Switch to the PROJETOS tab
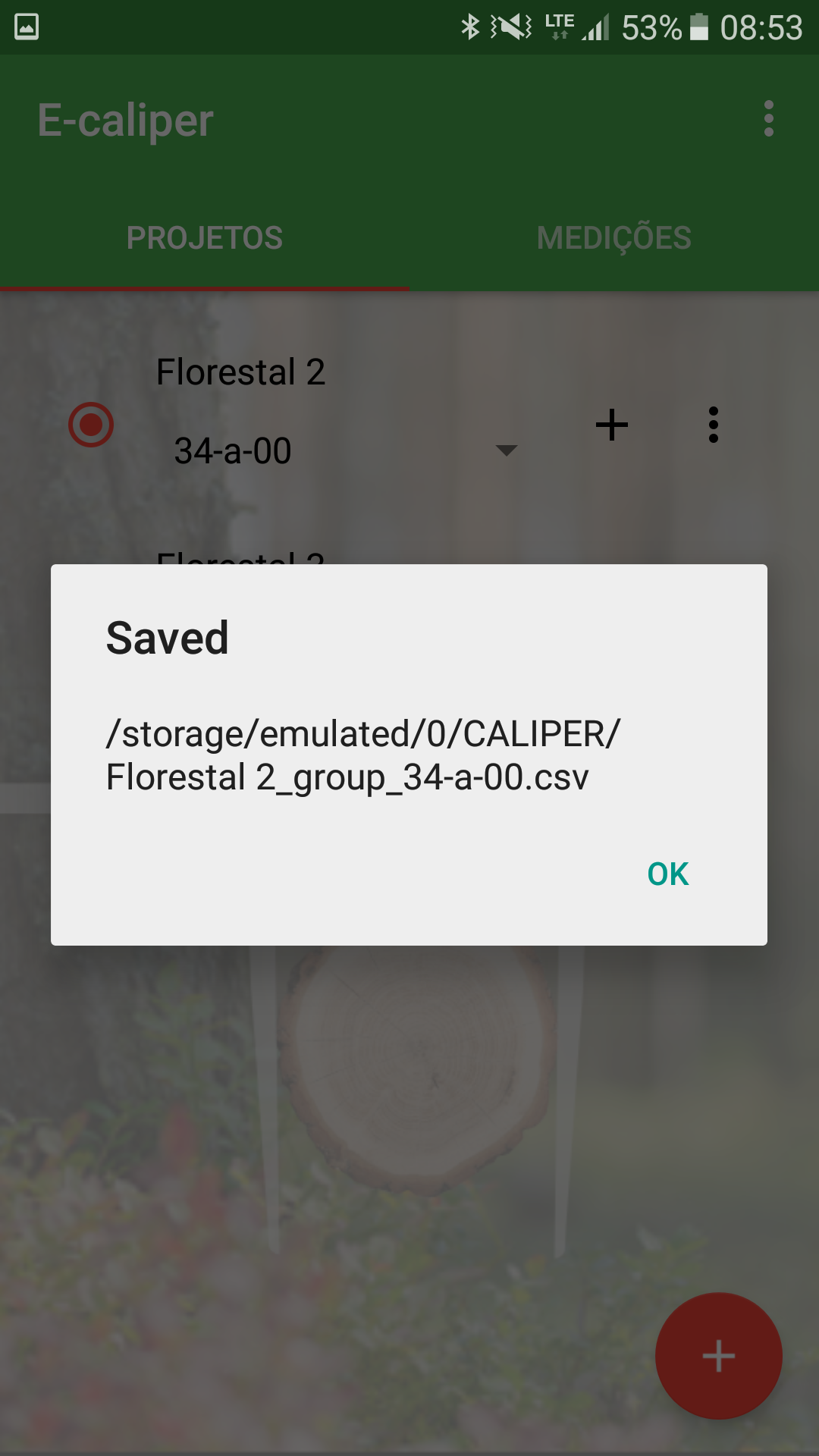This screenshot has height=1456, width=819. point(205,238)
